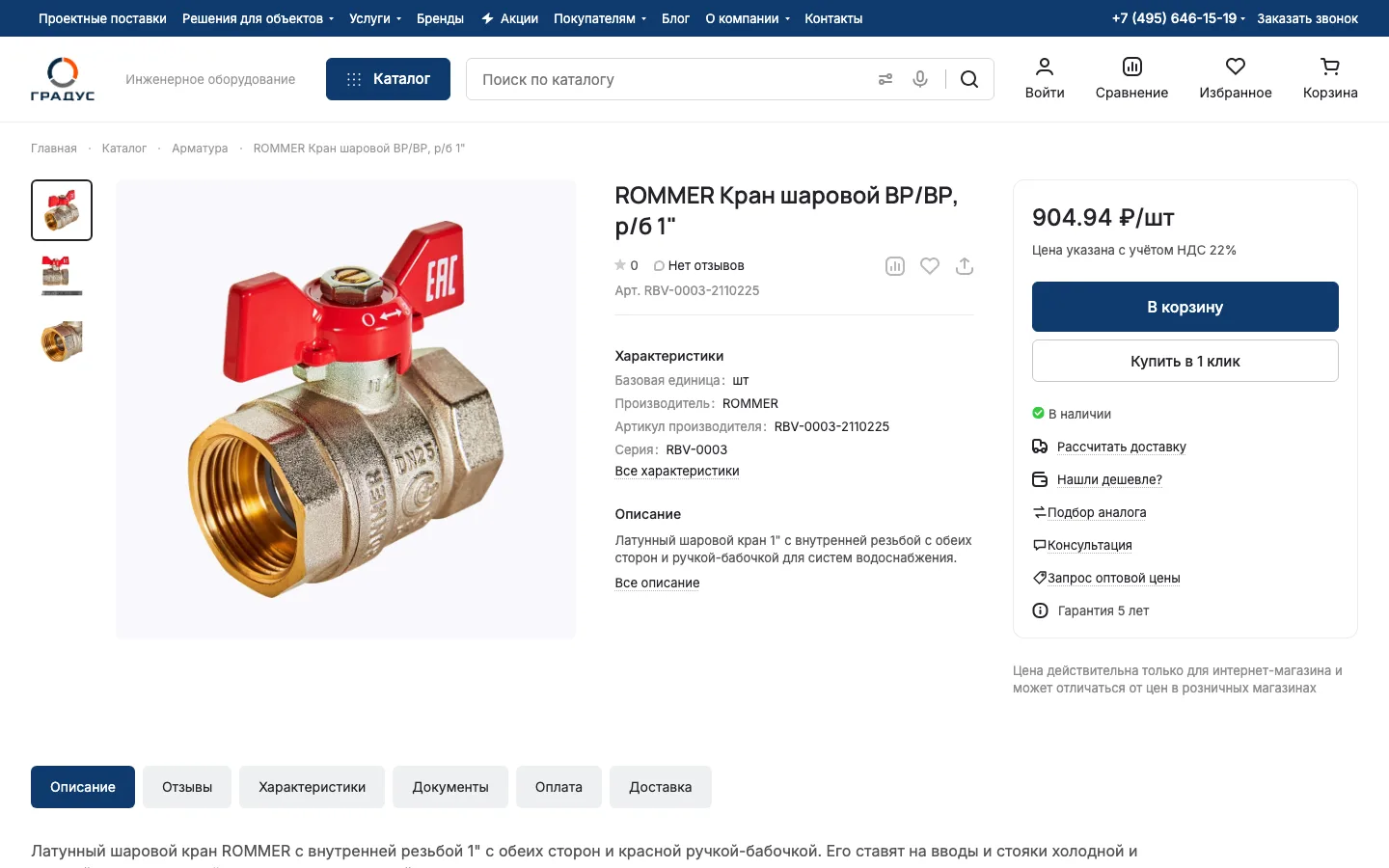Screen dimensions: 1389x868
Task: Click Нашли дешевле? link
Action: (1109, 479)
